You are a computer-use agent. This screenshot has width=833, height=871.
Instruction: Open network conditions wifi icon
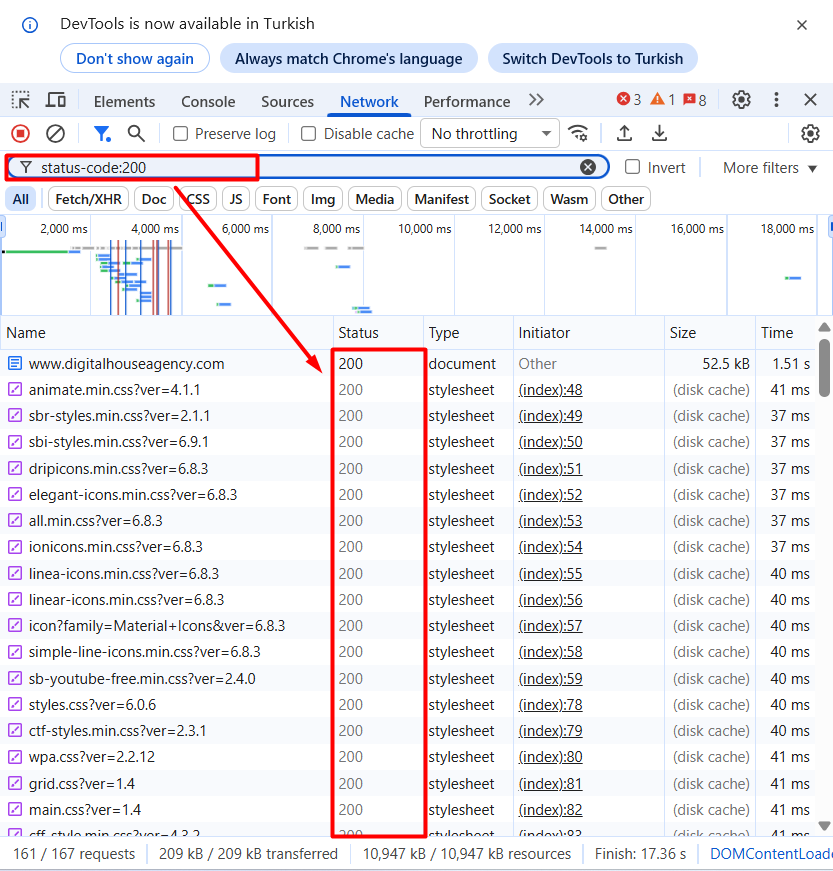tap(578, 133)
